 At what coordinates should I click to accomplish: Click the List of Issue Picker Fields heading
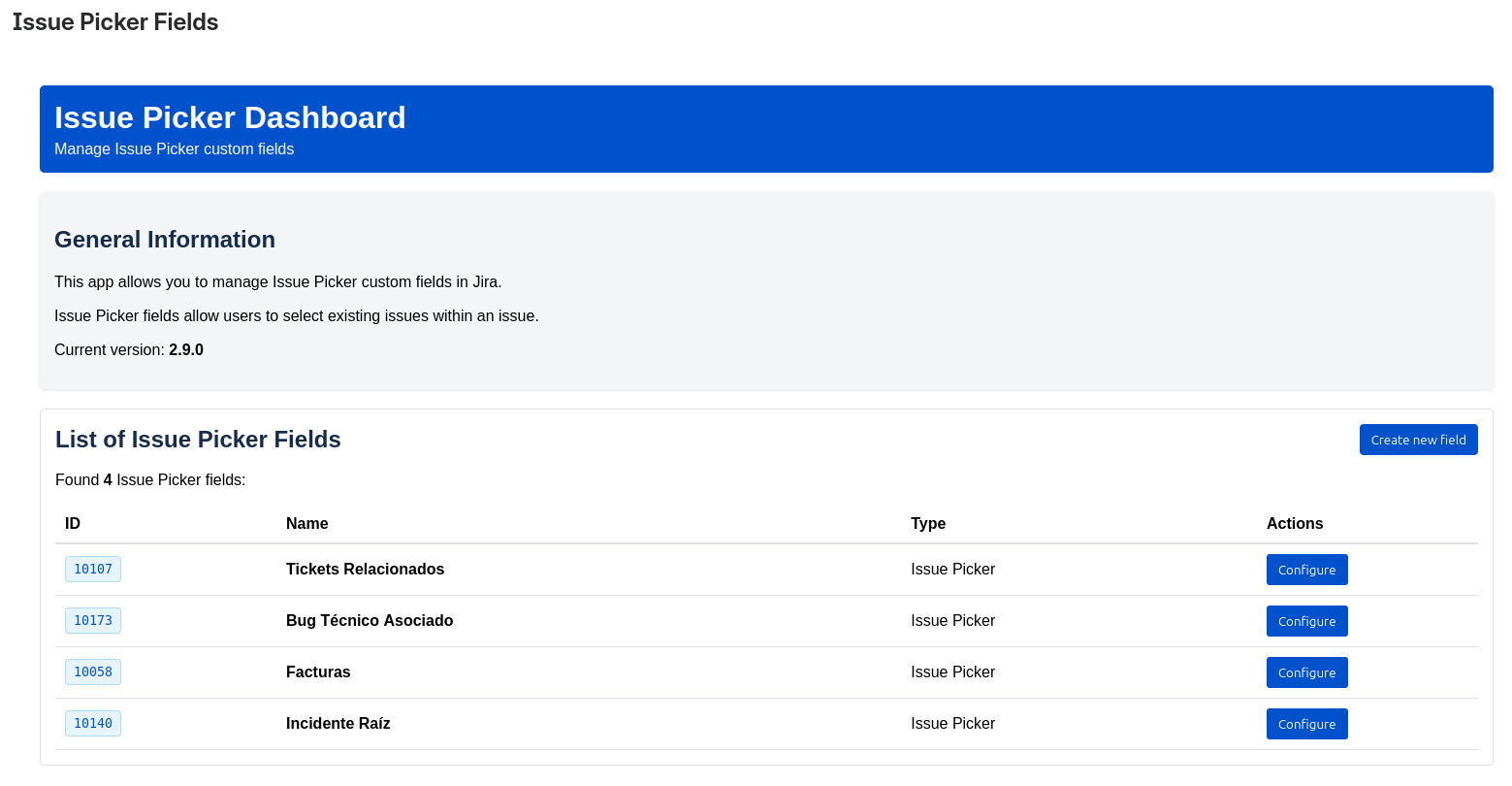coord(198,440)
